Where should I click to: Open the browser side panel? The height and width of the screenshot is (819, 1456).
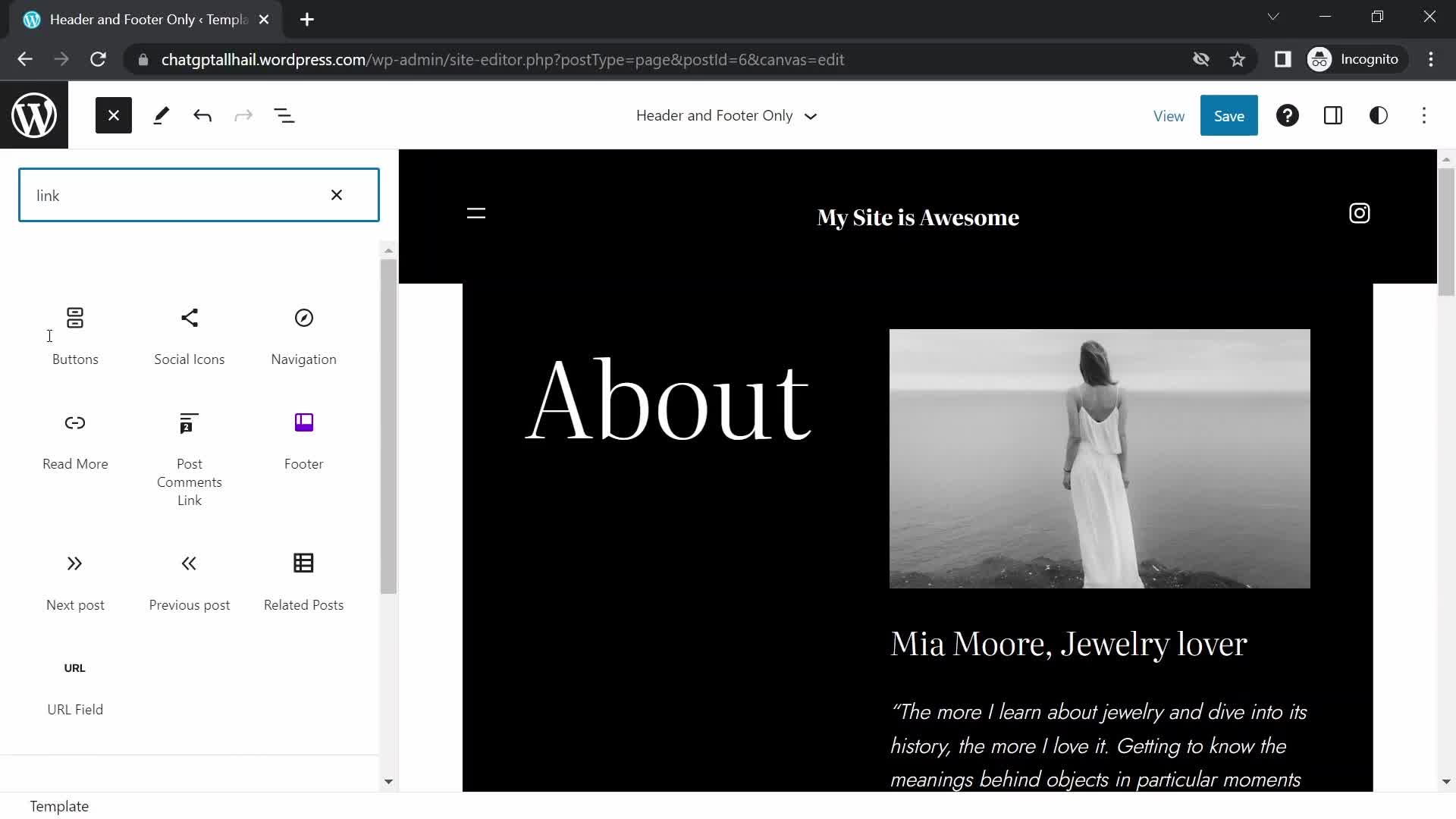click(x=1282, y=59)
